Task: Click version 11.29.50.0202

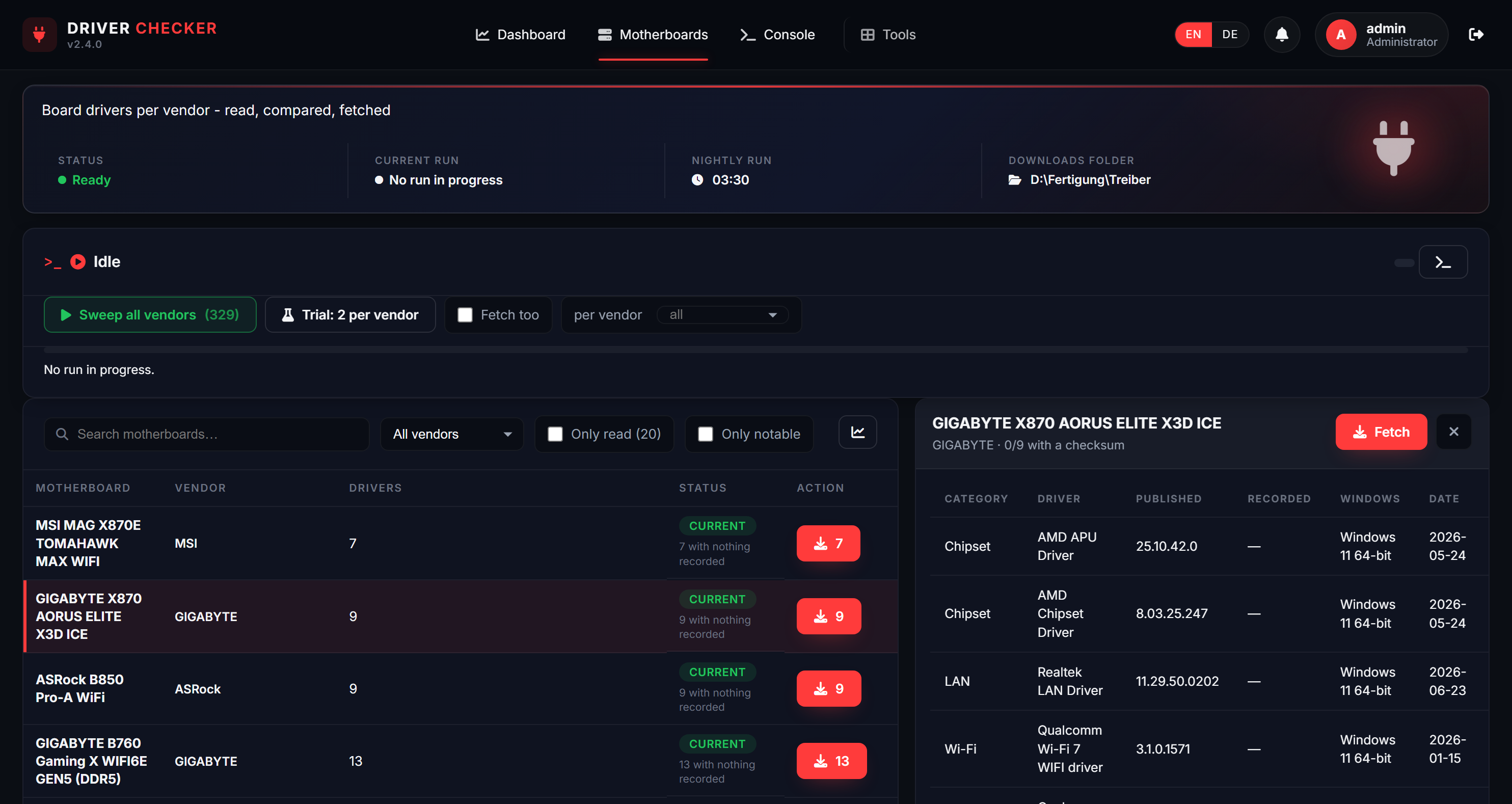Action: pos(1177,681)
